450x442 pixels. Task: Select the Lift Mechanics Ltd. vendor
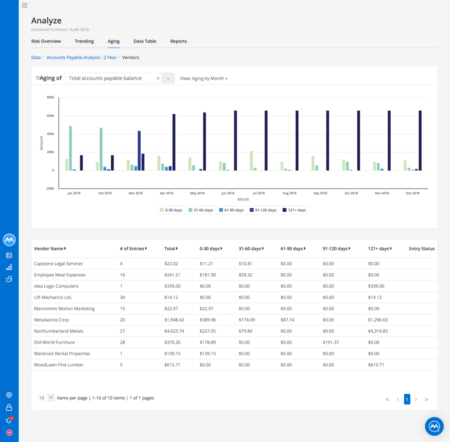[53, 297]
